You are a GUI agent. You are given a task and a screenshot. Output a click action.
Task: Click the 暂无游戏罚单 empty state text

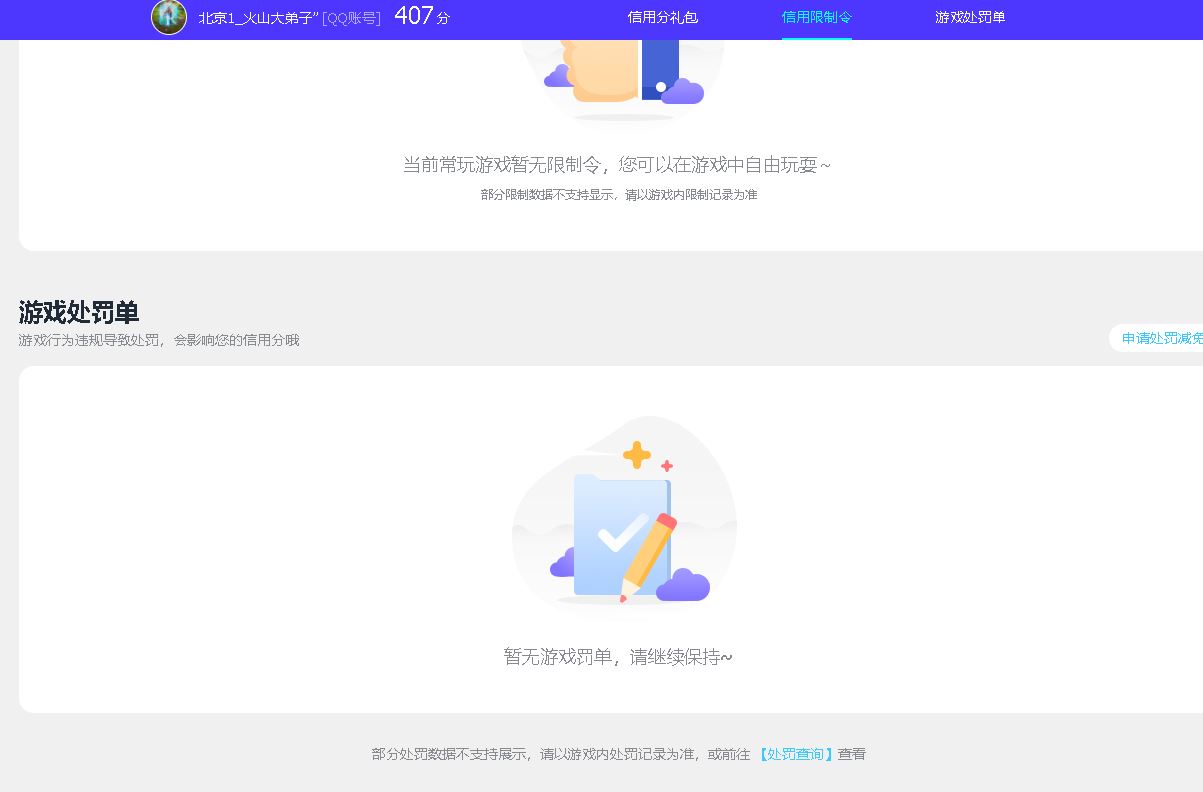point(616,656)
